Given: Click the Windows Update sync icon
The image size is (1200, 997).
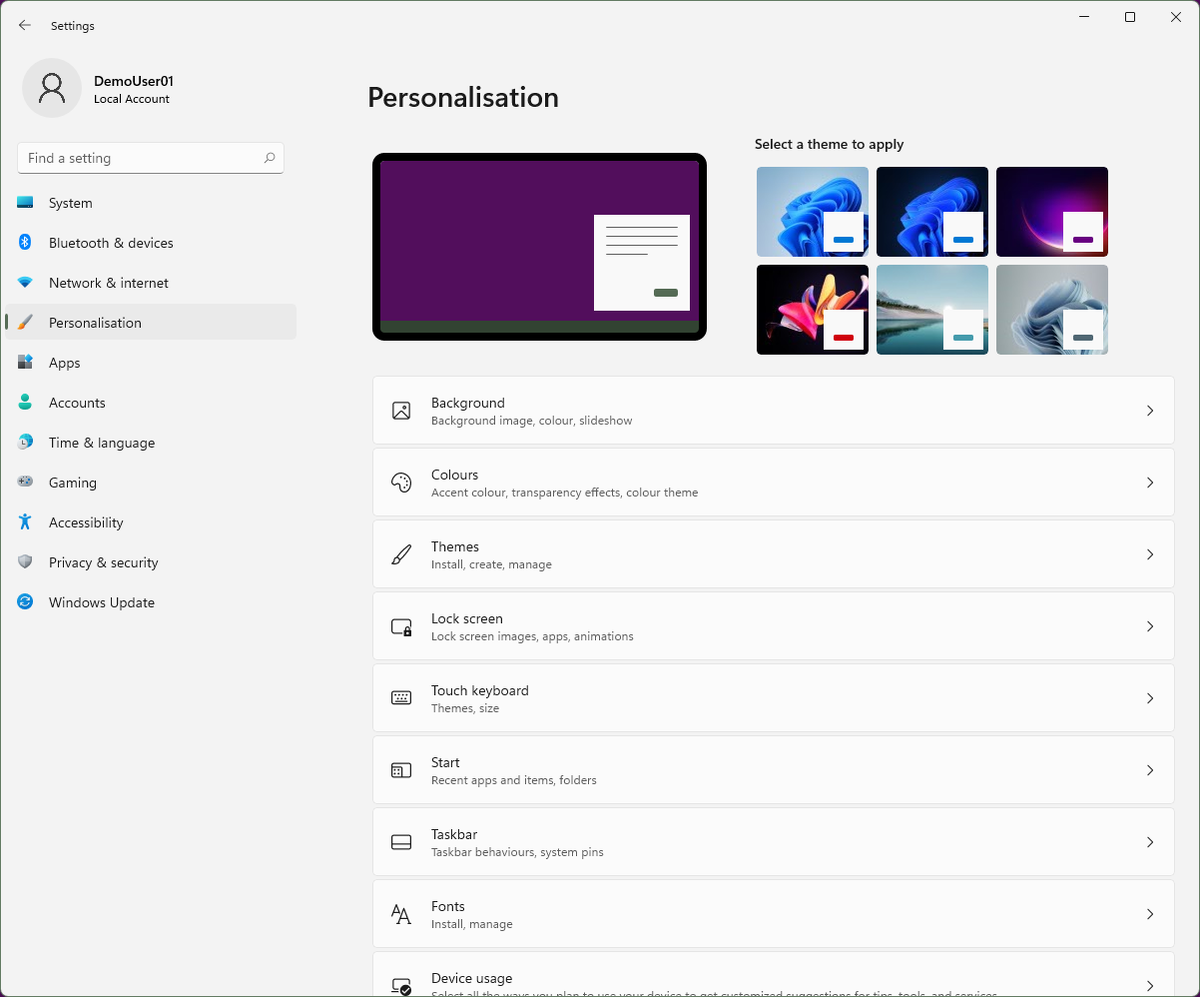Looking at the screenshot, I should point(25,603).
